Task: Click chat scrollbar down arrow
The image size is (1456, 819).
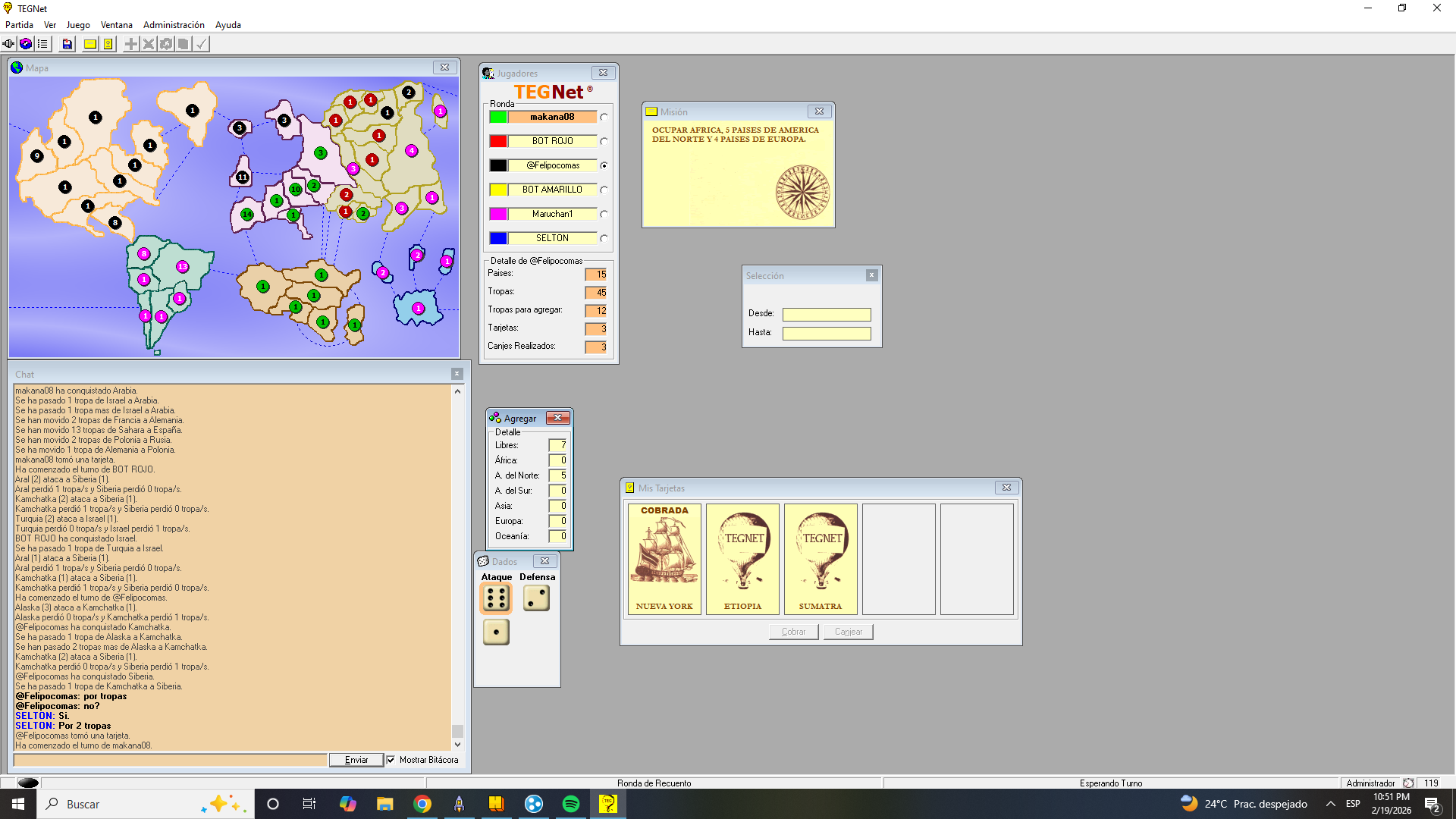Action: (457, 745)
